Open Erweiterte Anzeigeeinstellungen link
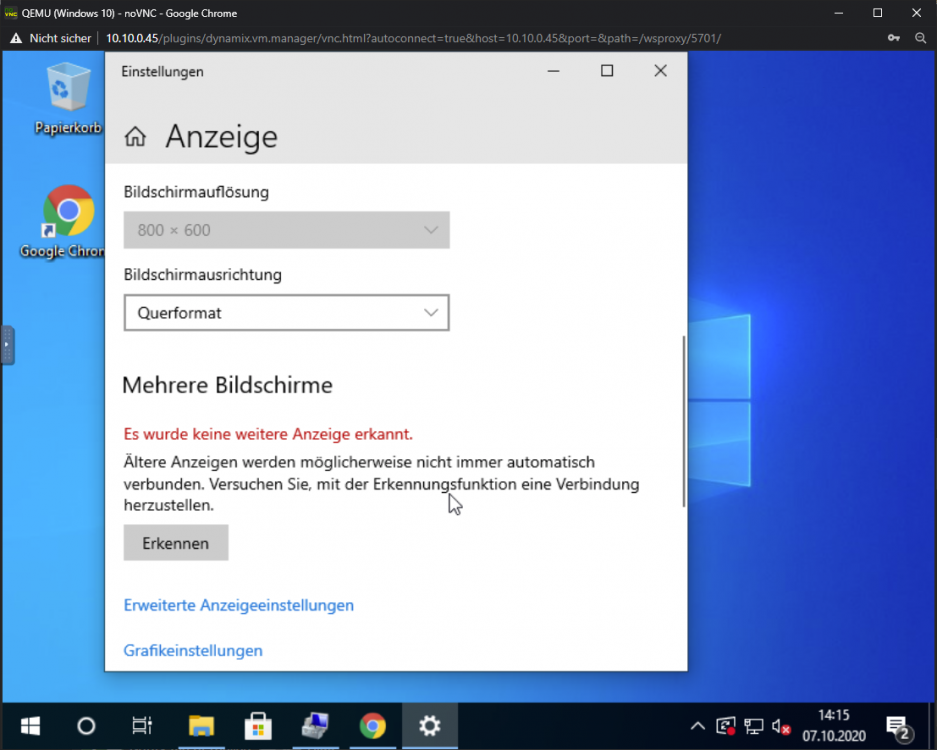 click(x=238, y=605)
